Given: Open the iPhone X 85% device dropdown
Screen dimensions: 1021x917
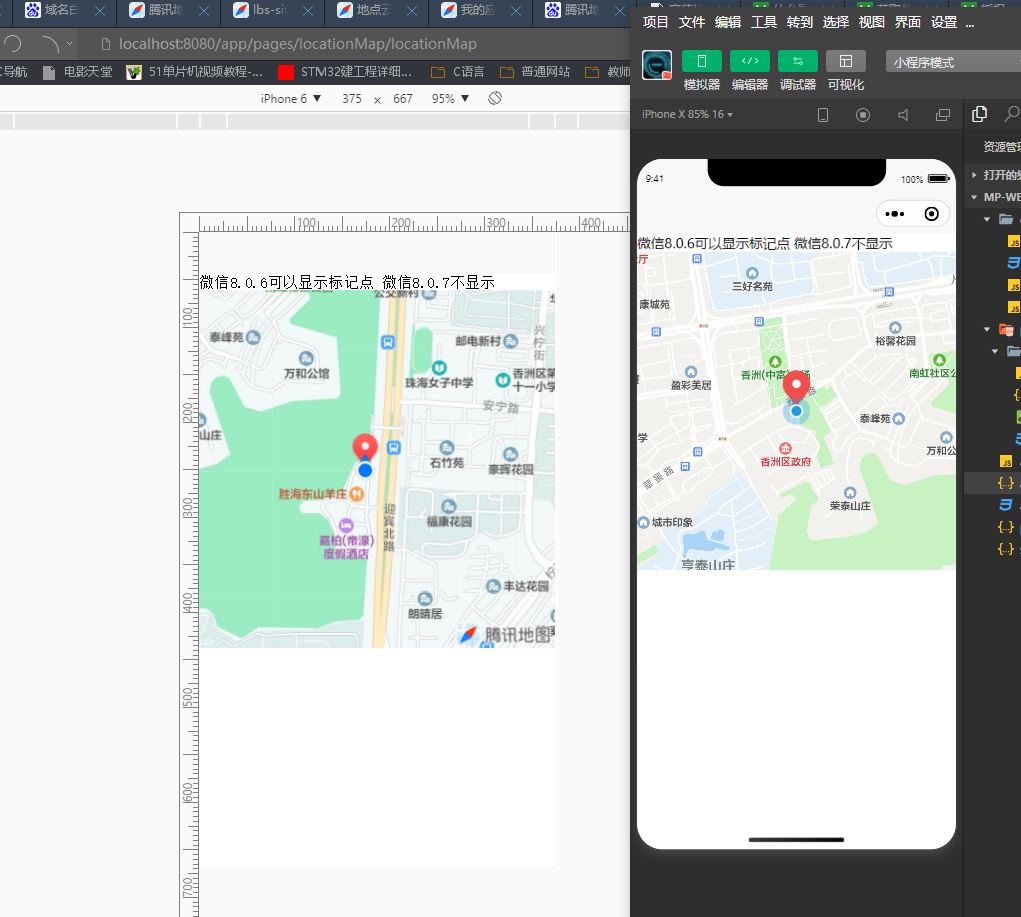Looking at the screenshot, I should 687,115.
